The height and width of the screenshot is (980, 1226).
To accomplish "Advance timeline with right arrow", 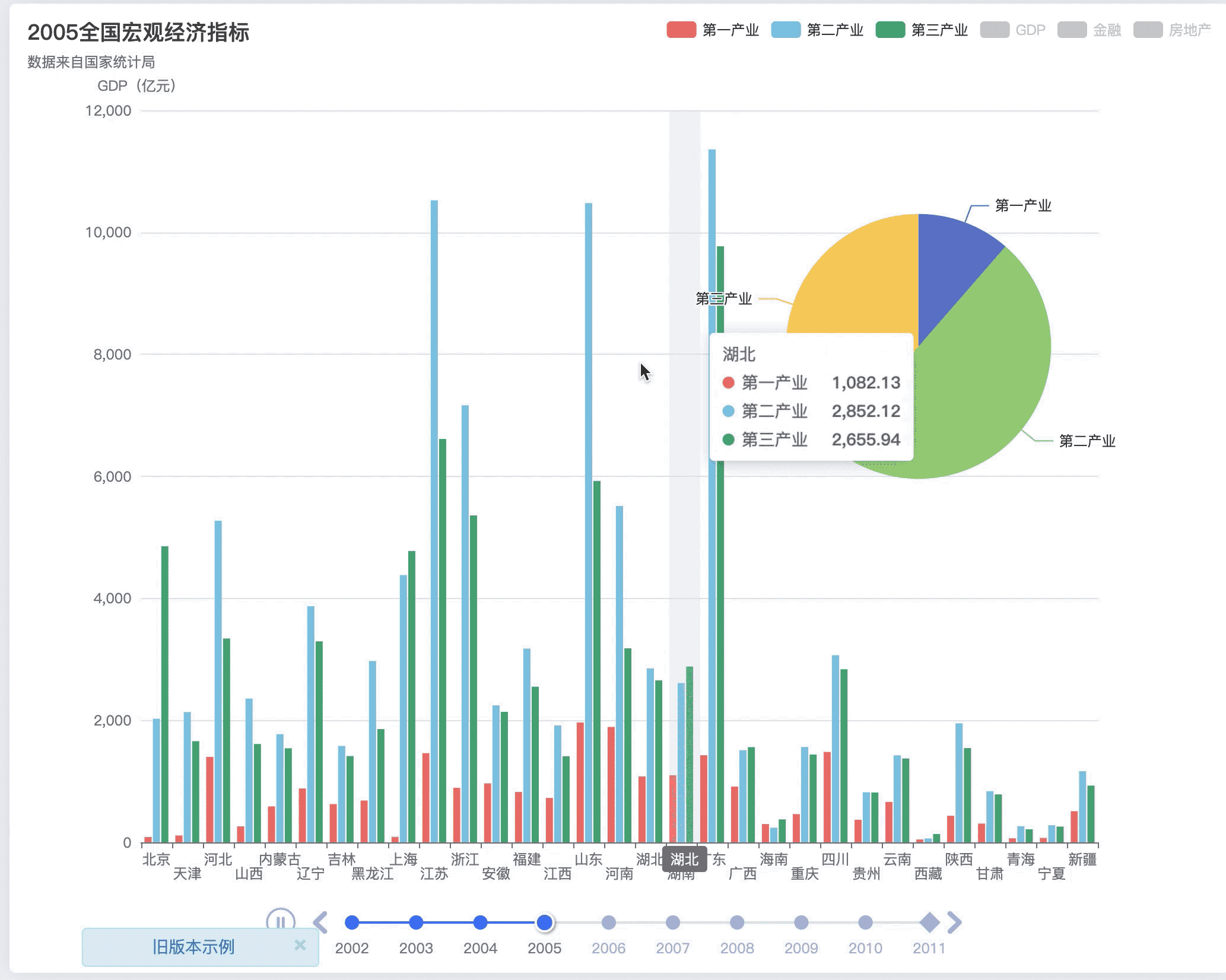I will pos(954,922).
